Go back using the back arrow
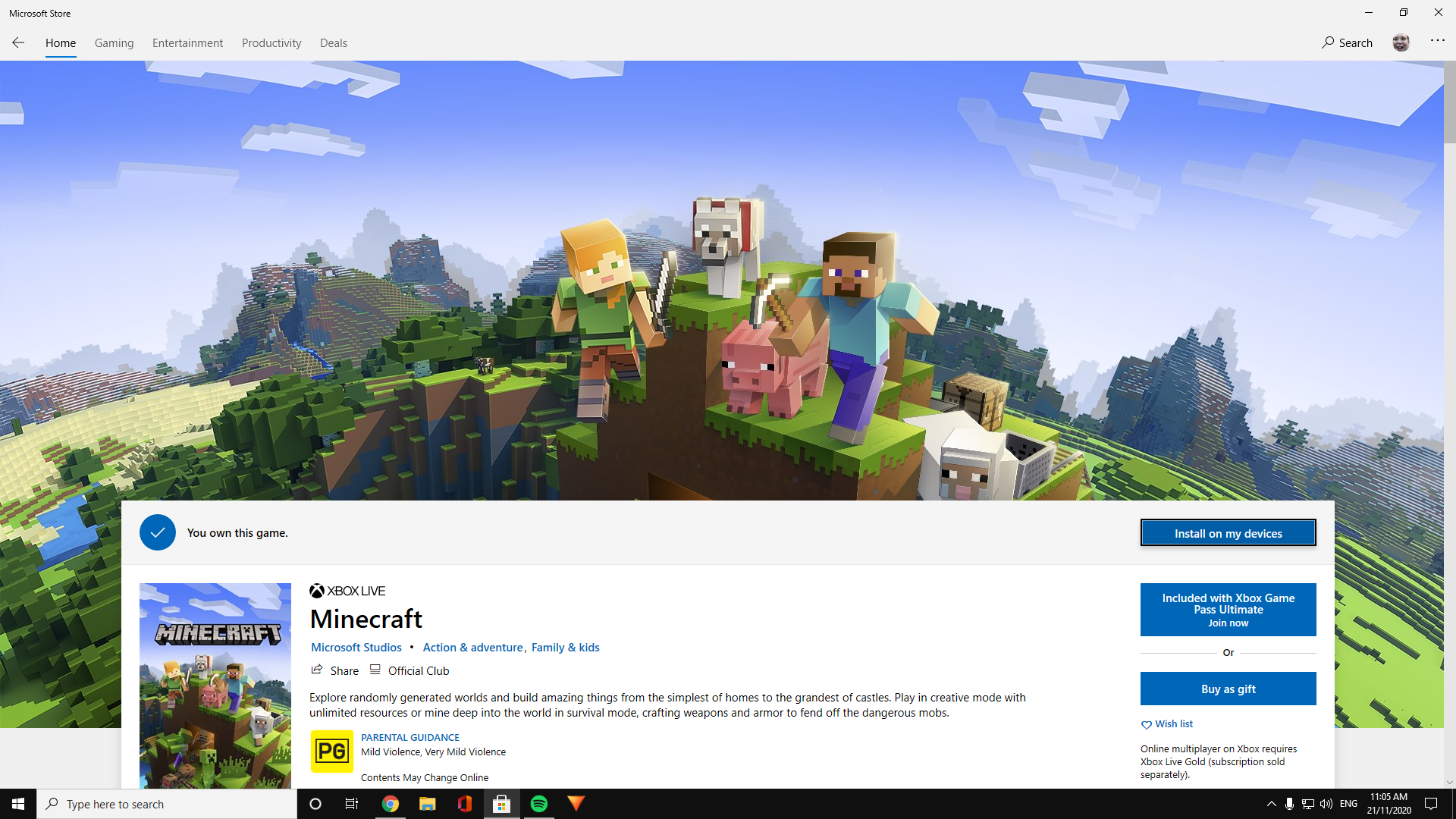Screen dimensions: 1456x819 (x=18, y=42)
